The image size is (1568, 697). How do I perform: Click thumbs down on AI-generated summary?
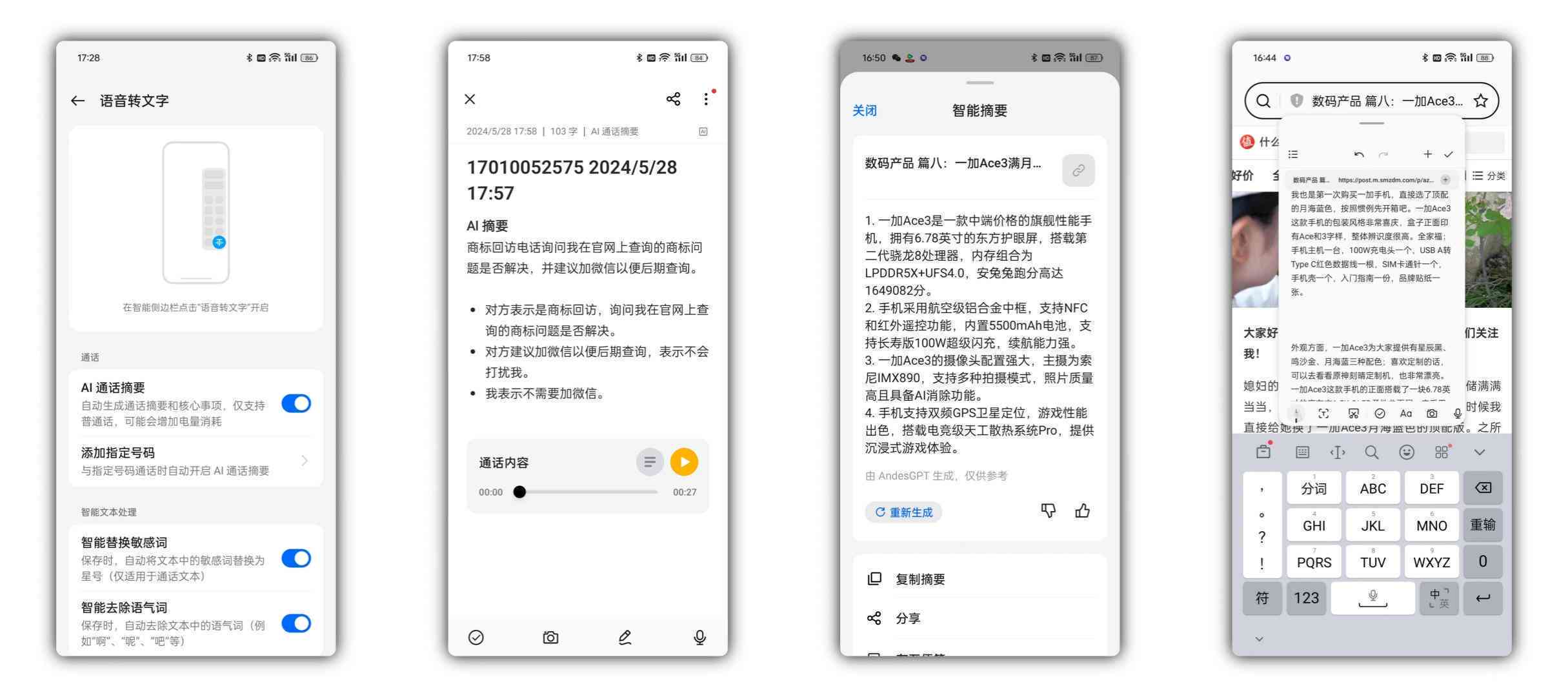point(1049,511)
